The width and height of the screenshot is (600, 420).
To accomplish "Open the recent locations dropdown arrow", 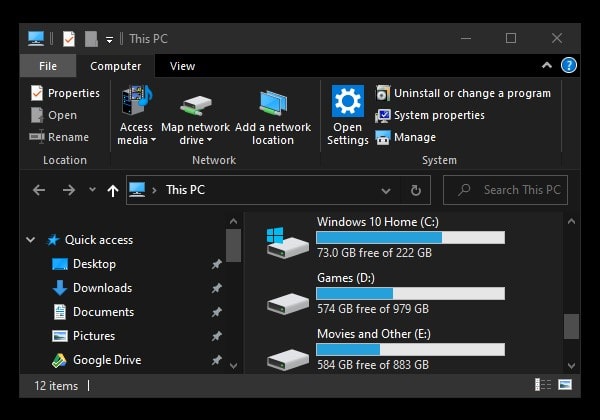I will [x=92, y=190].
